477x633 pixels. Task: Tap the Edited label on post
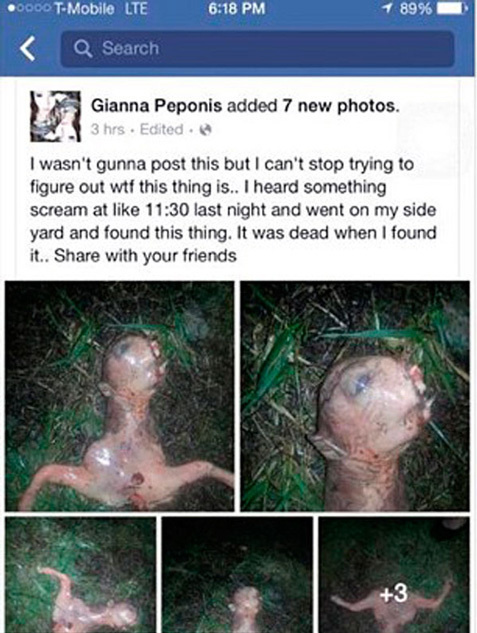click(161, 129)
